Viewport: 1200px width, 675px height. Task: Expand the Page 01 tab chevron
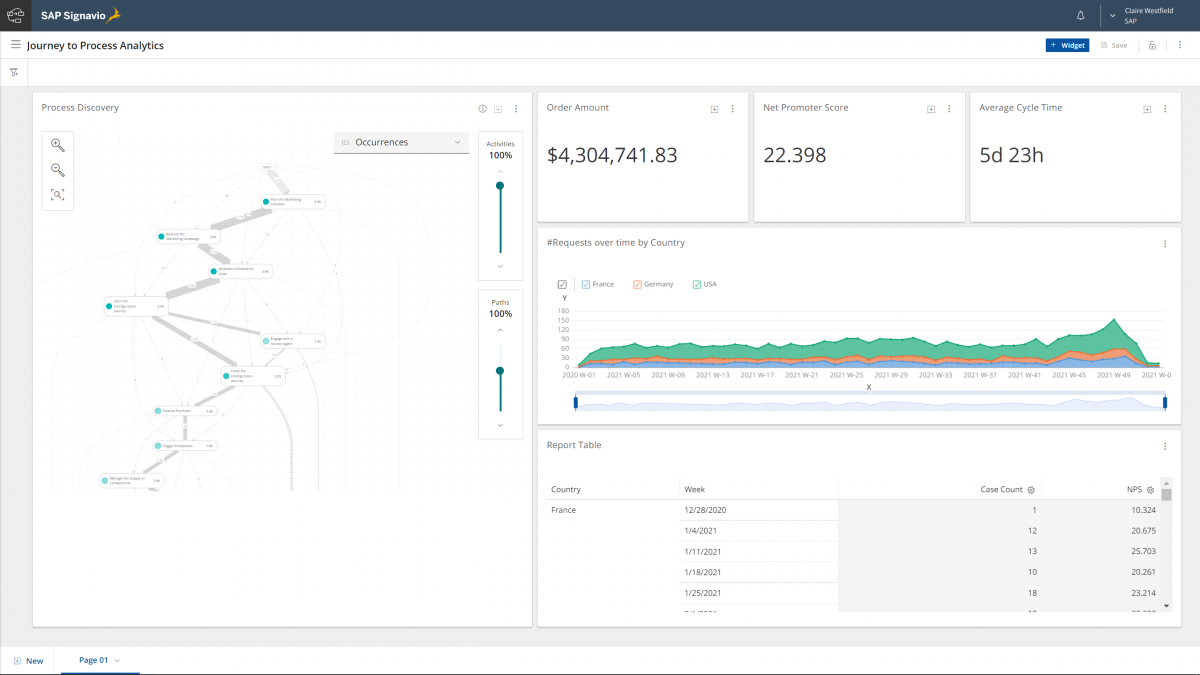click(x=117, y=660)
